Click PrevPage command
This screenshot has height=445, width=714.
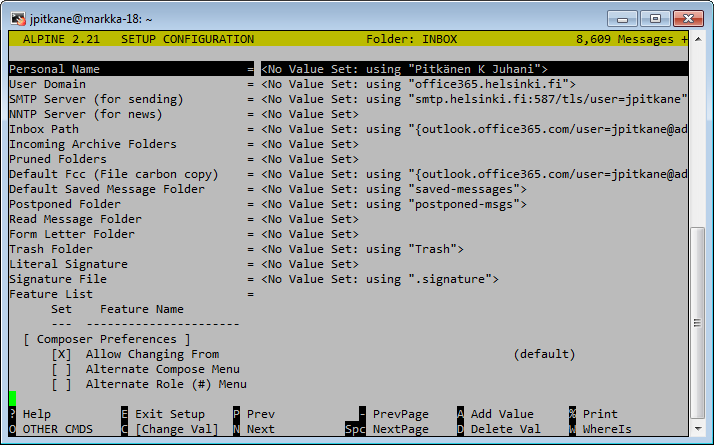coord(394,414)
